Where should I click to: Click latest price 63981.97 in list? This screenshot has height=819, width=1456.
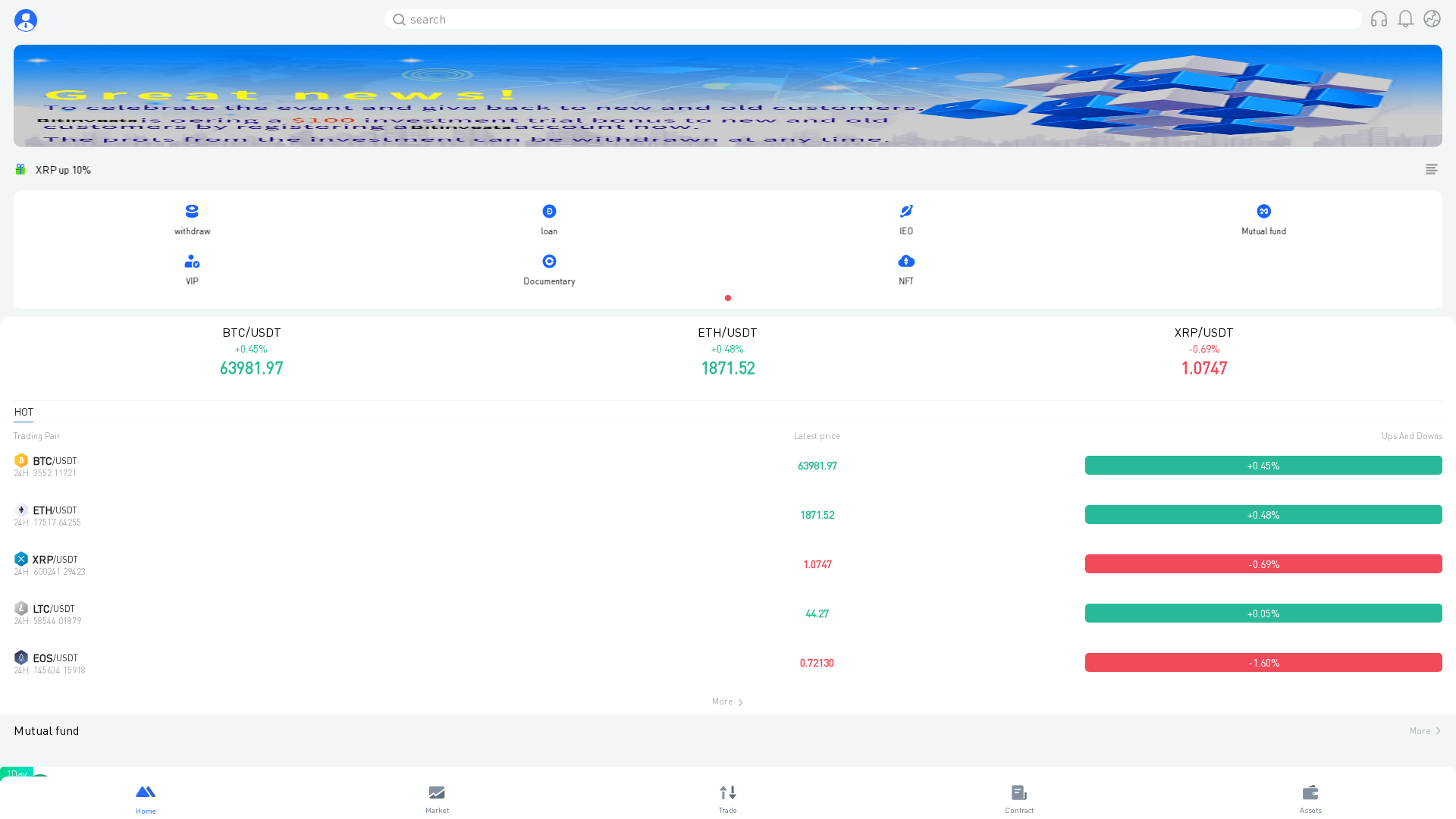point(817,466)
